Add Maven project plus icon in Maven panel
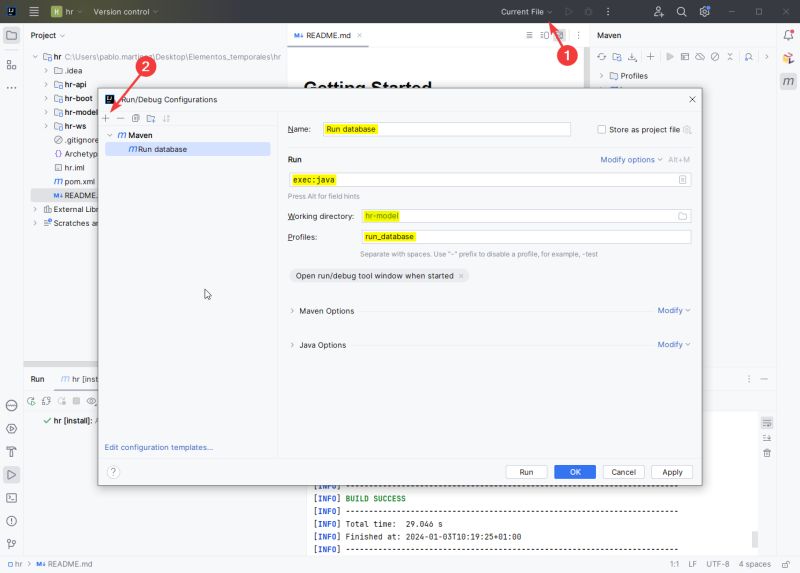This screenshot has height=573, width=800. 651,57
